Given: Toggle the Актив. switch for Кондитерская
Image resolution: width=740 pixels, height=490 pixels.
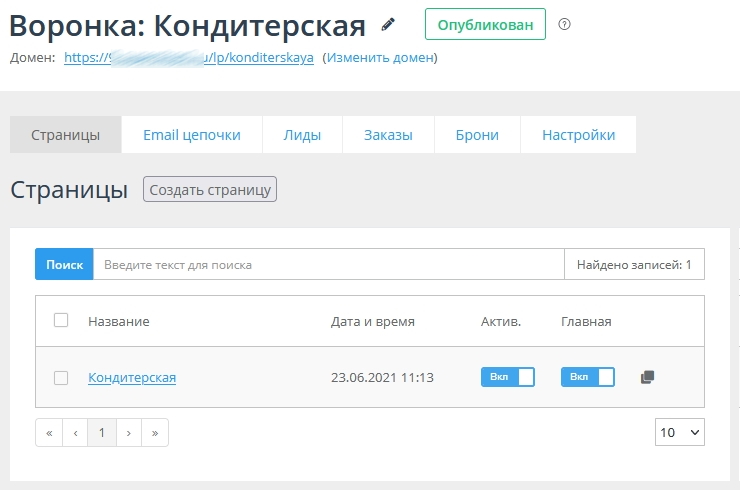Looking at the screenshot, I should click(x=508, y=377).
